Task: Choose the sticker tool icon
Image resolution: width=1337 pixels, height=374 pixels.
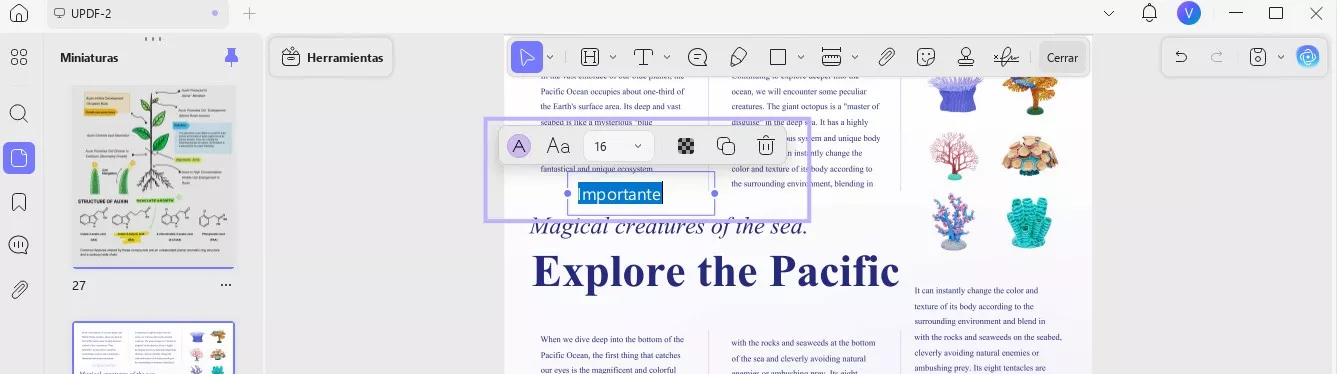Action: (x=926, y=57)
